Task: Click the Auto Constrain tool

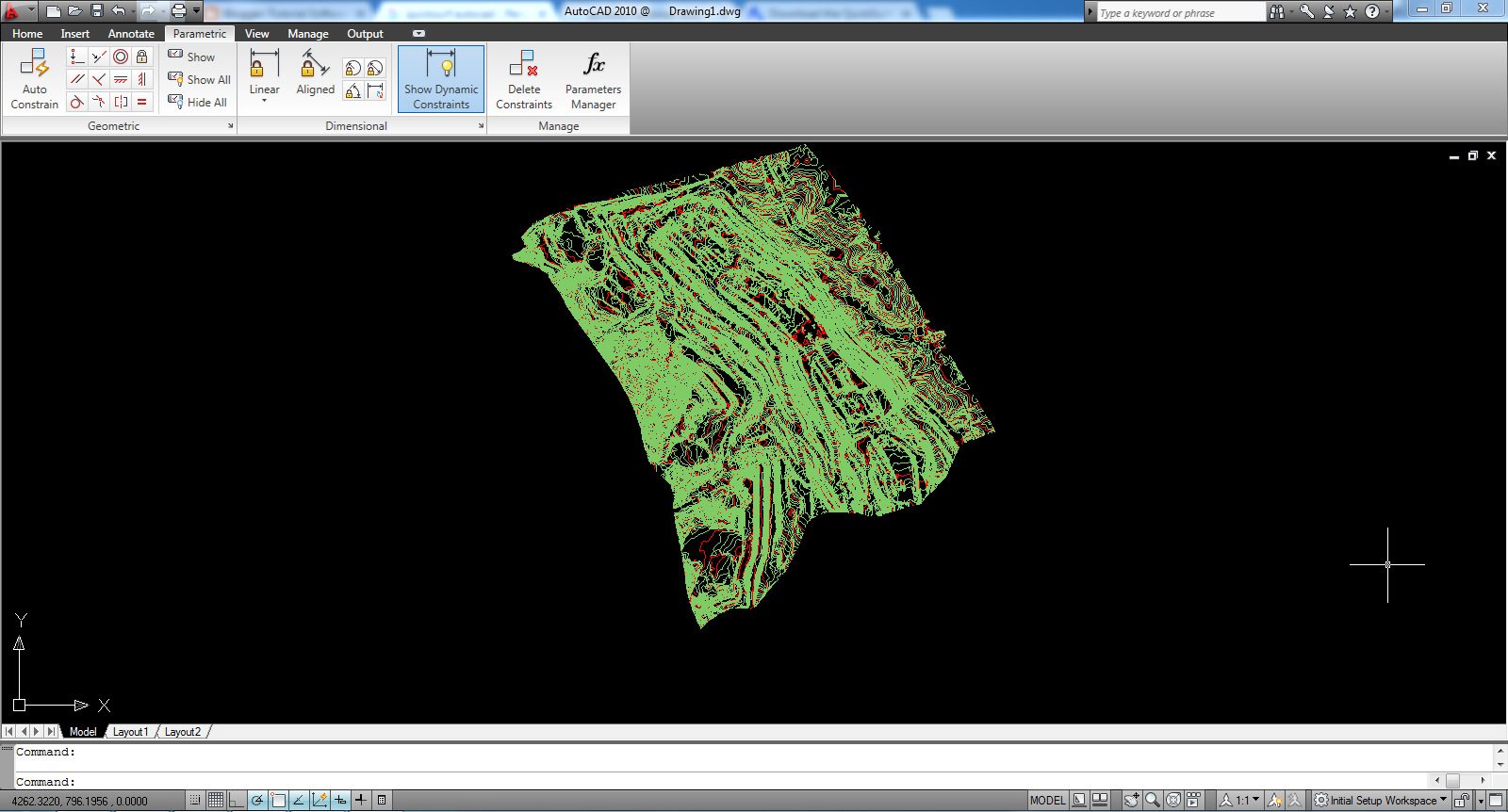Action: [35, 79]
